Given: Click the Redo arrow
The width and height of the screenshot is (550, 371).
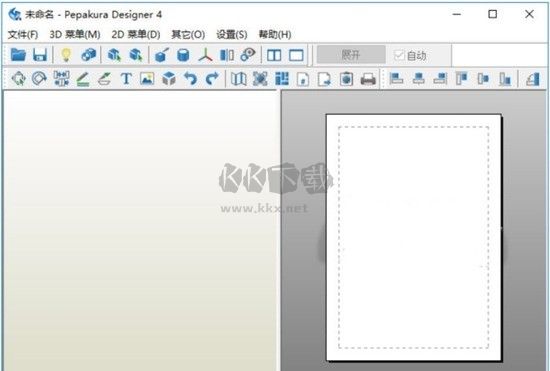Looking at the screenshot, I should [212, 79].
